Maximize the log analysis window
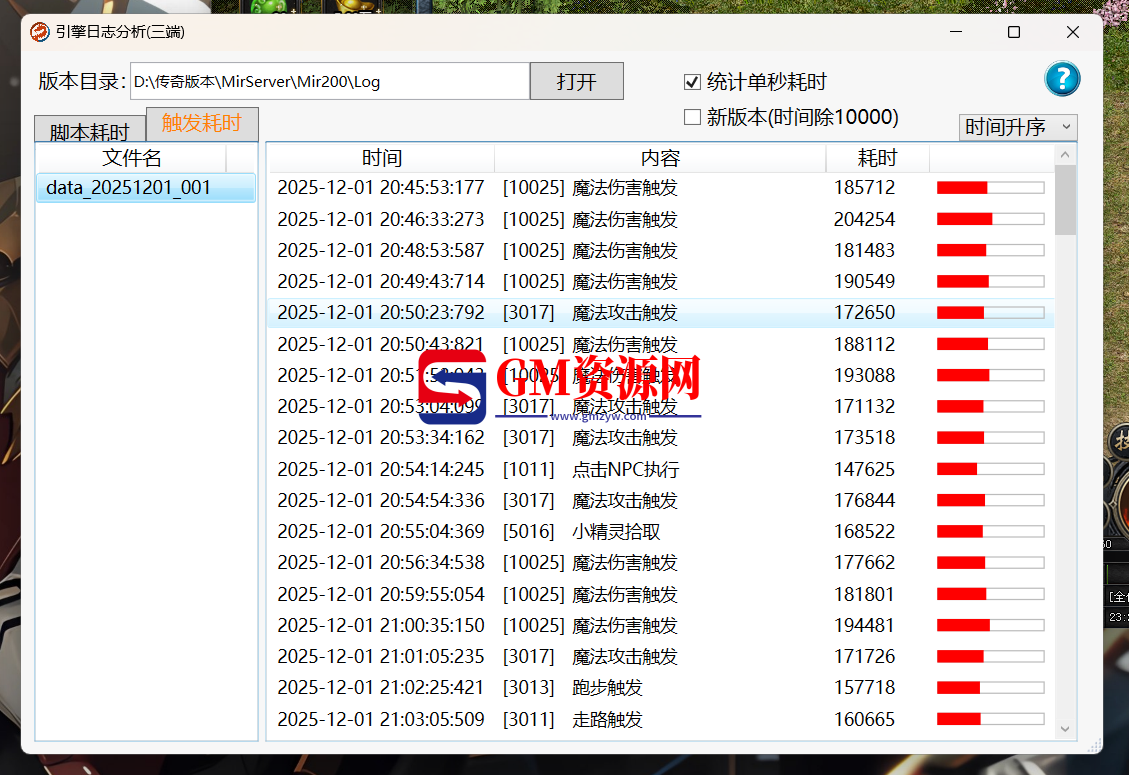The width and height of the screenshot is (1129, 775). [x=1014, y=32]
